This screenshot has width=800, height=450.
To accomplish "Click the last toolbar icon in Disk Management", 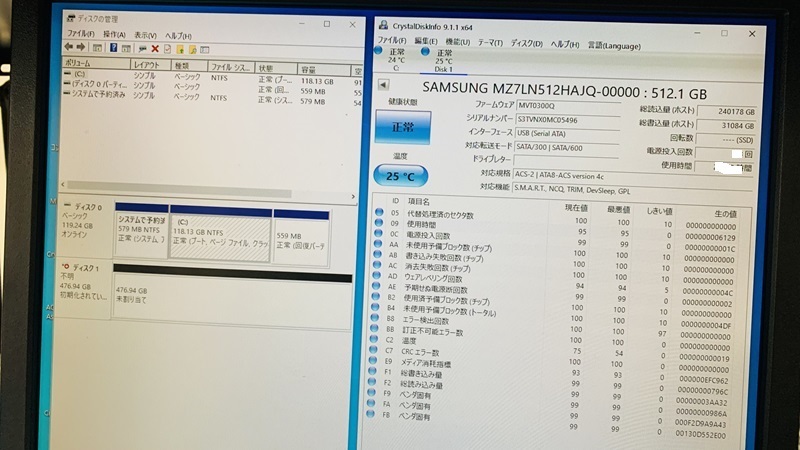I will click(205, 50).
